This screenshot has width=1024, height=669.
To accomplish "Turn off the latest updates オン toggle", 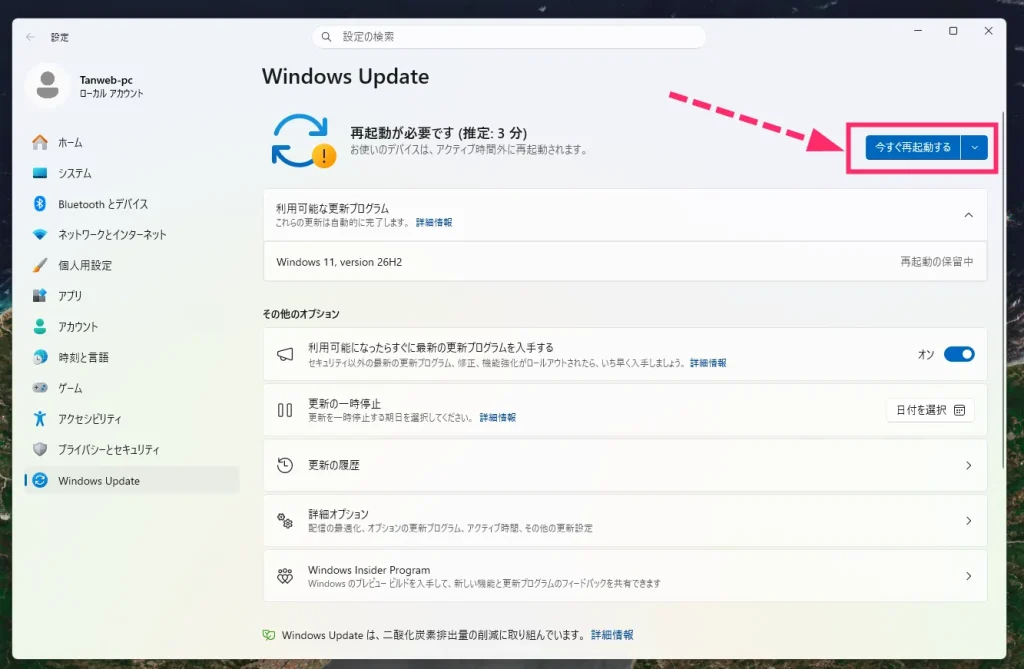I will (x=959, y=354).
